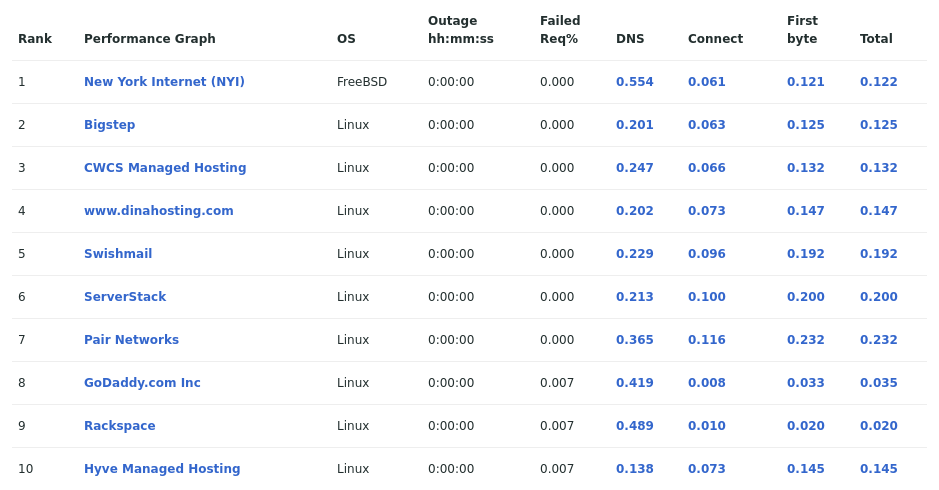Click Connect value 0.008 for GoDaddy
939x490 pixels.
tap(707, 383)
